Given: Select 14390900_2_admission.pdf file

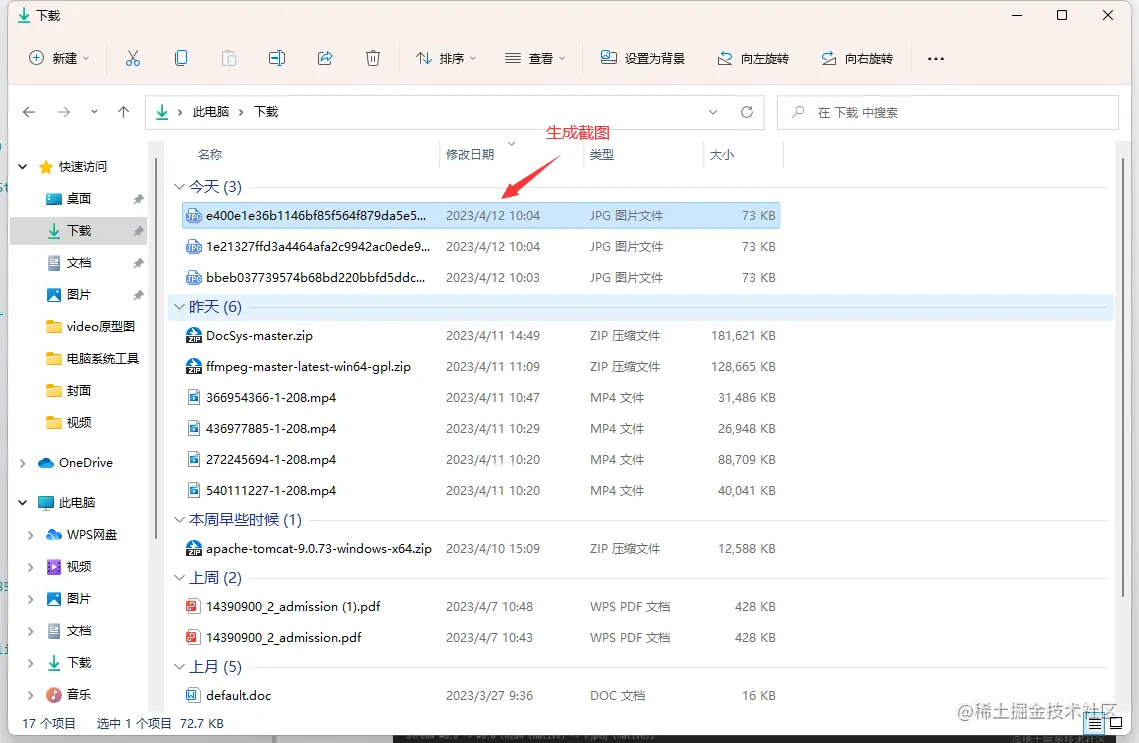Looking at the screenshot, I should [x=481, y=638].
